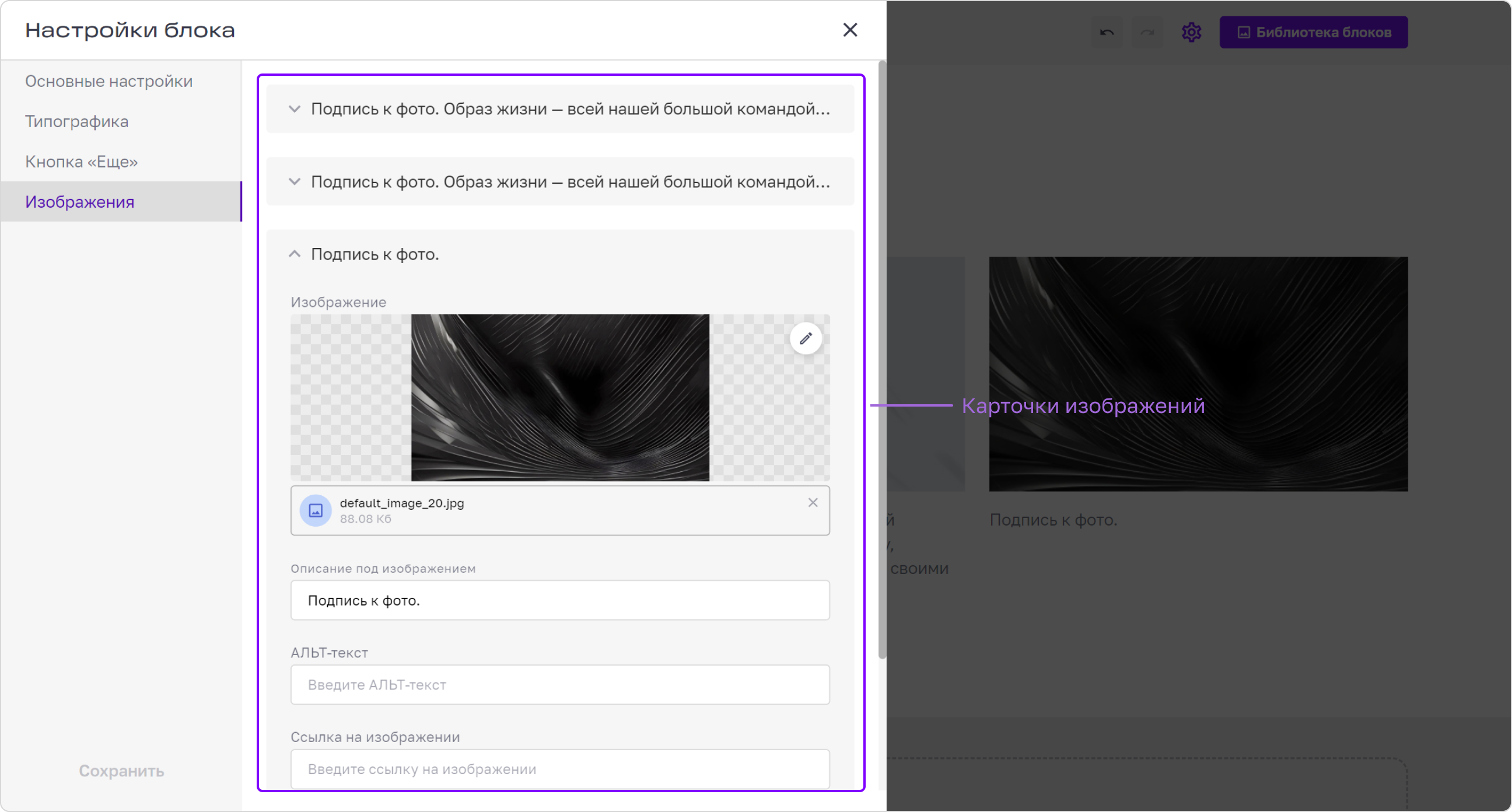1512x812 pixels.
Task: Click the settings panel vertical scrollbar
Action: click(x=881, y=359)
